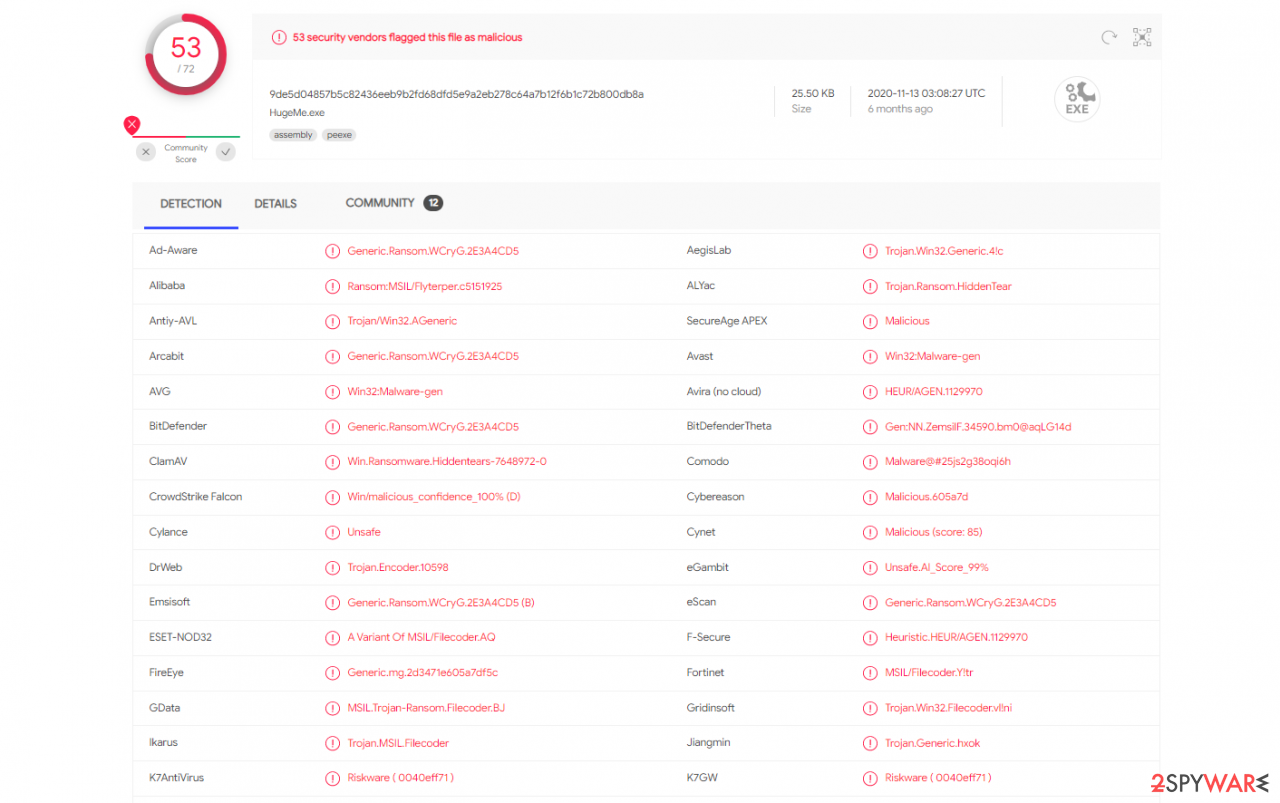This screenshot has height=803, width=1280.
Task: Click the Malicious.605a7d detection name
Action: coord(926,497)
